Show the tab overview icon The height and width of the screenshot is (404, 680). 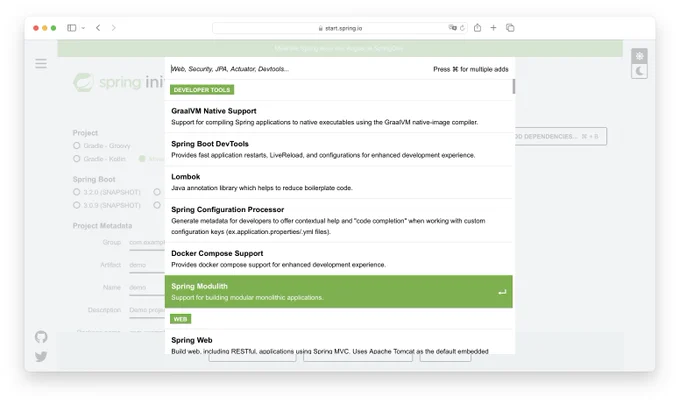coord(510,28)
